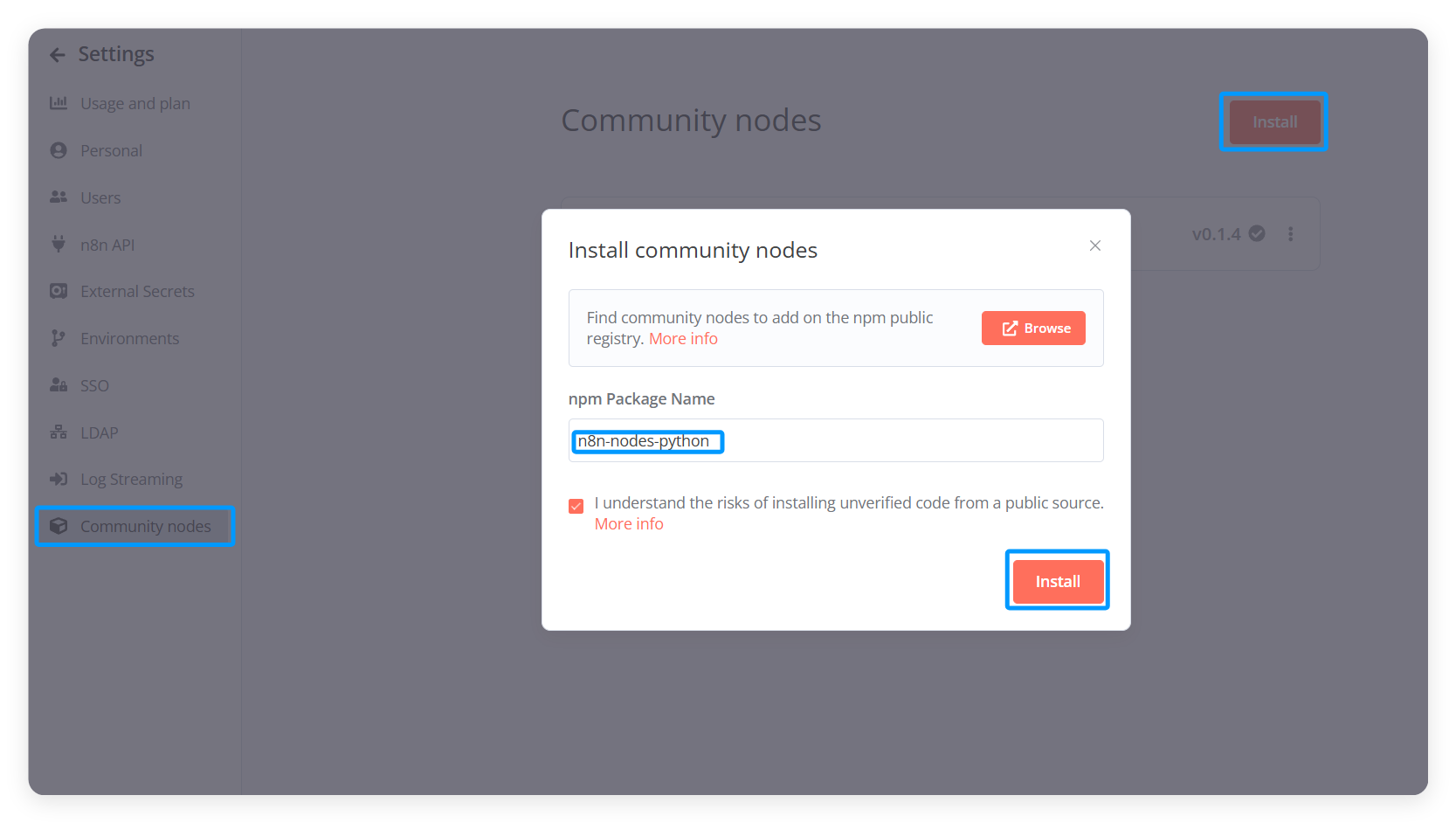Click the 'I understand the risks' text
The width and height of the screenshot is (1456, 823).
click(849, 503)
